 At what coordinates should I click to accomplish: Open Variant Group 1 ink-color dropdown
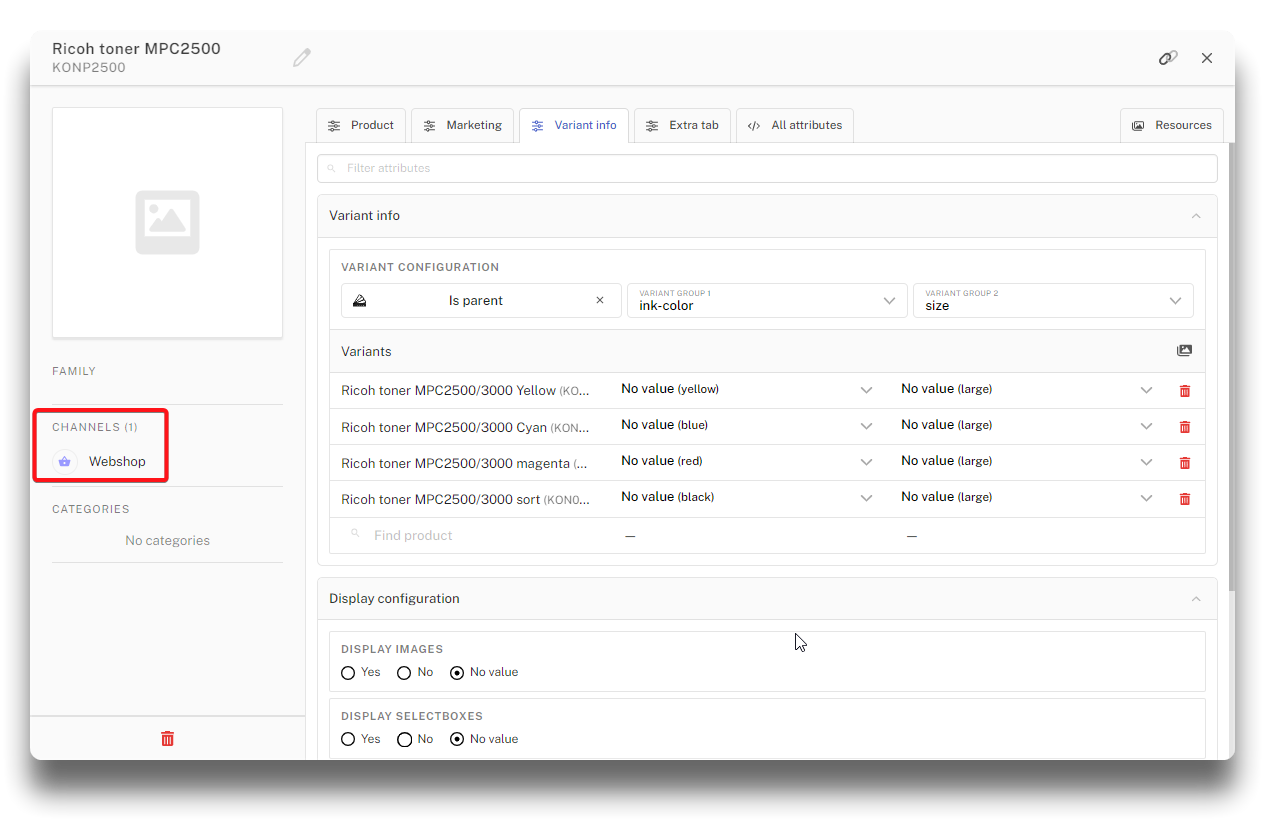(767, 301)
